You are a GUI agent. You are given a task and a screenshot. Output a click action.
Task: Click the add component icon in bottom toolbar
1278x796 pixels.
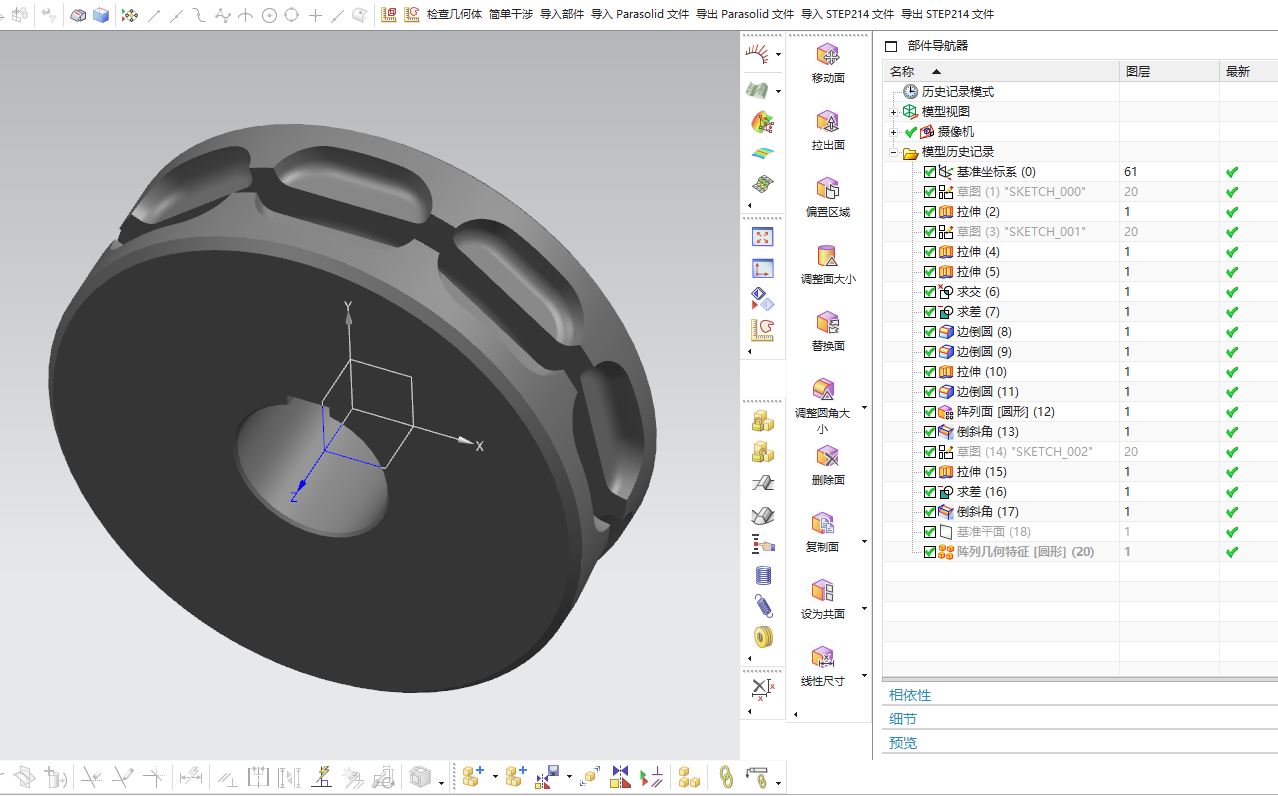(473, 776)
